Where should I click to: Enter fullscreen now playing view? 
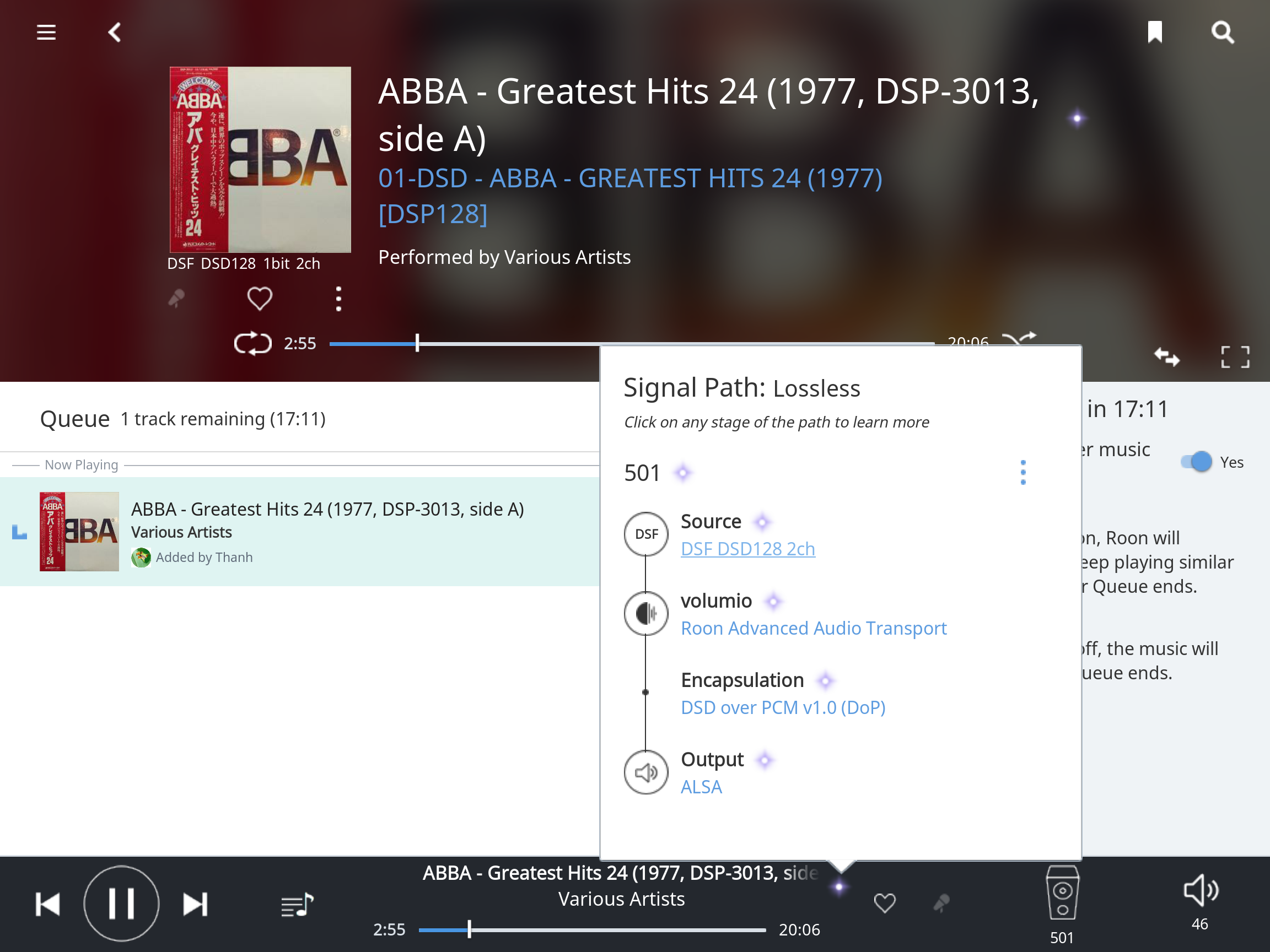pyautogui.click(x=1235, y=357)
